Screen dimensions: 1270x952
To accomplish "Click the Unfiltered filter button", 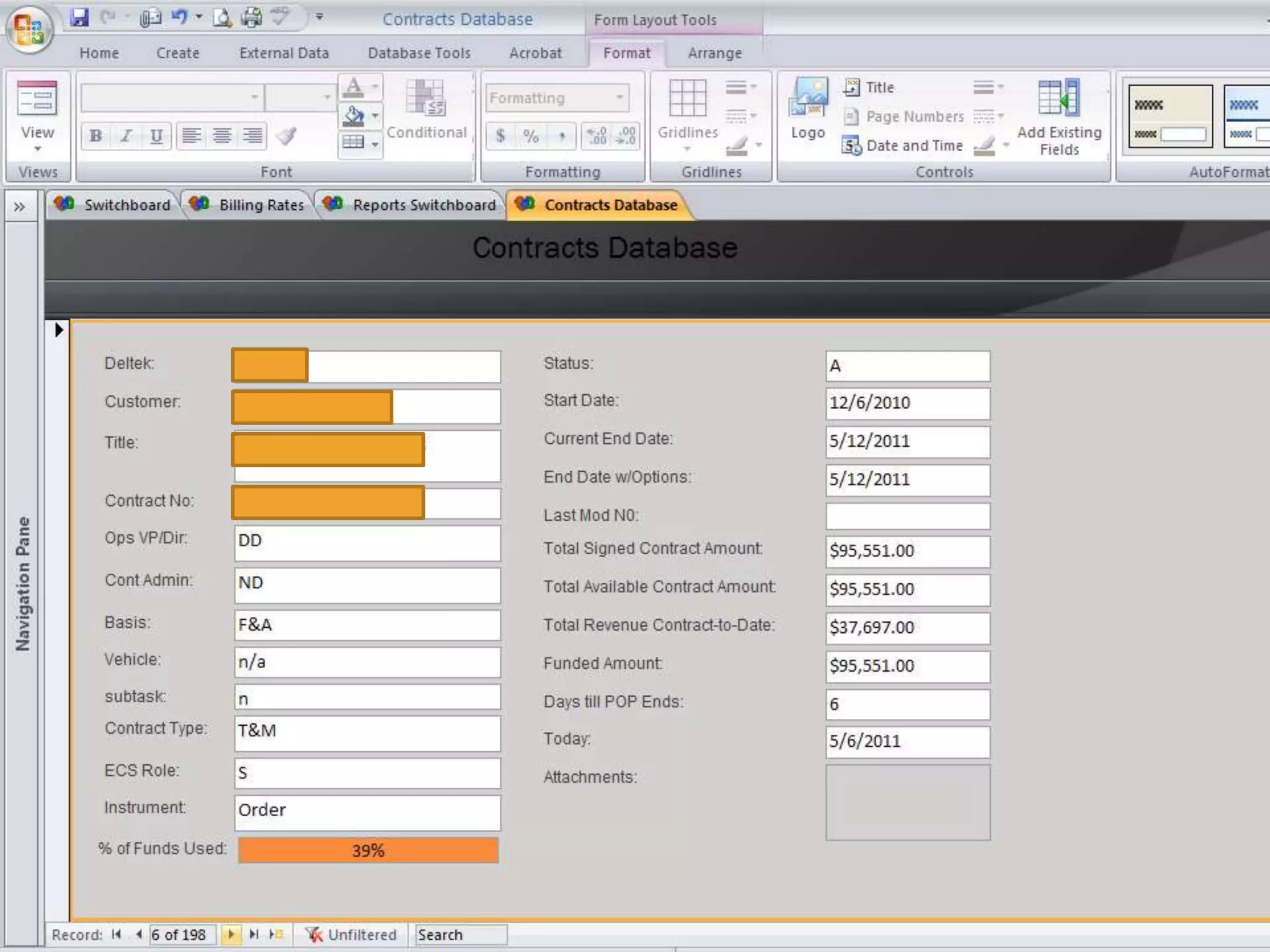I will coord(351,935).
